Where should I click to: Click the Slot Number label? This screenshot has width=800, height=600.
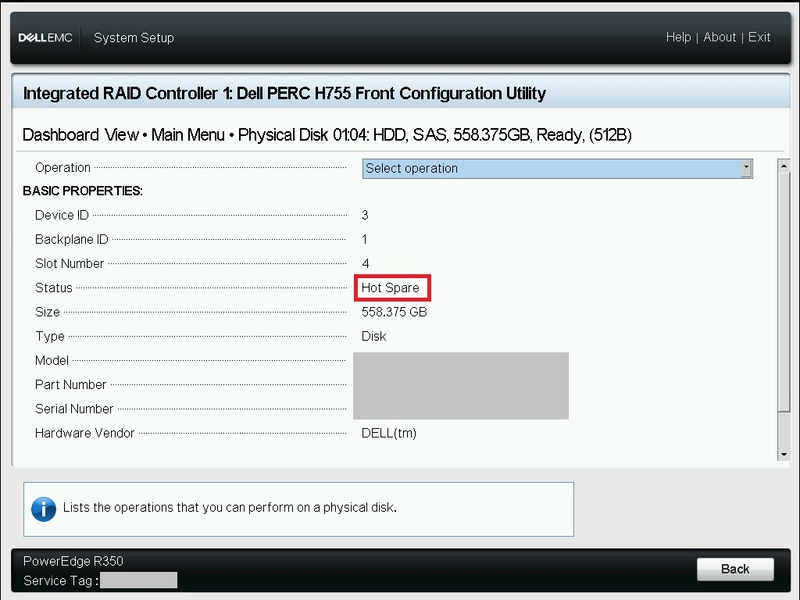[69, 264]
